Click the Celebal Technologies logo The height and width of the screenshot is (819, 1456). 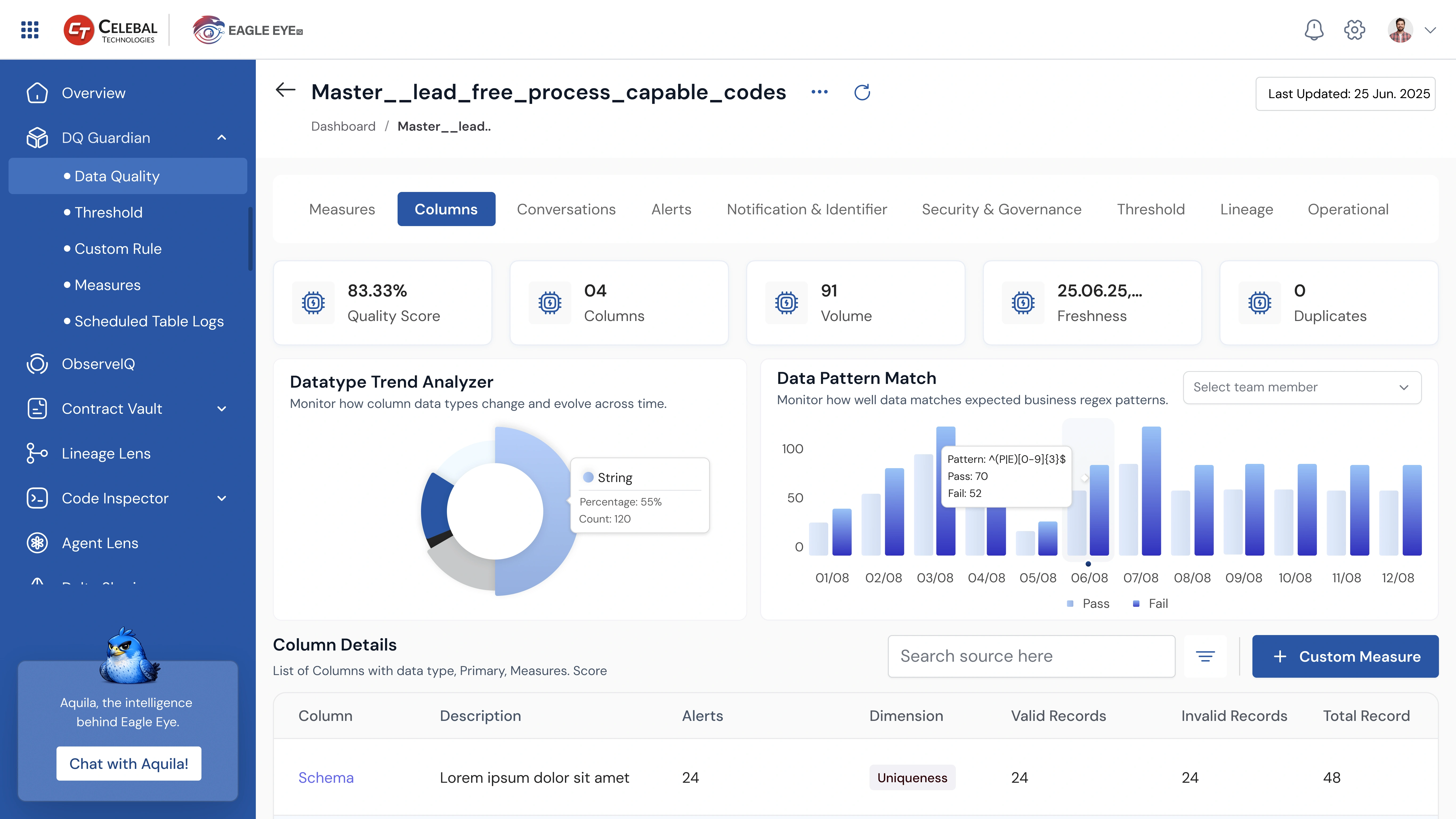coord(111,30)
